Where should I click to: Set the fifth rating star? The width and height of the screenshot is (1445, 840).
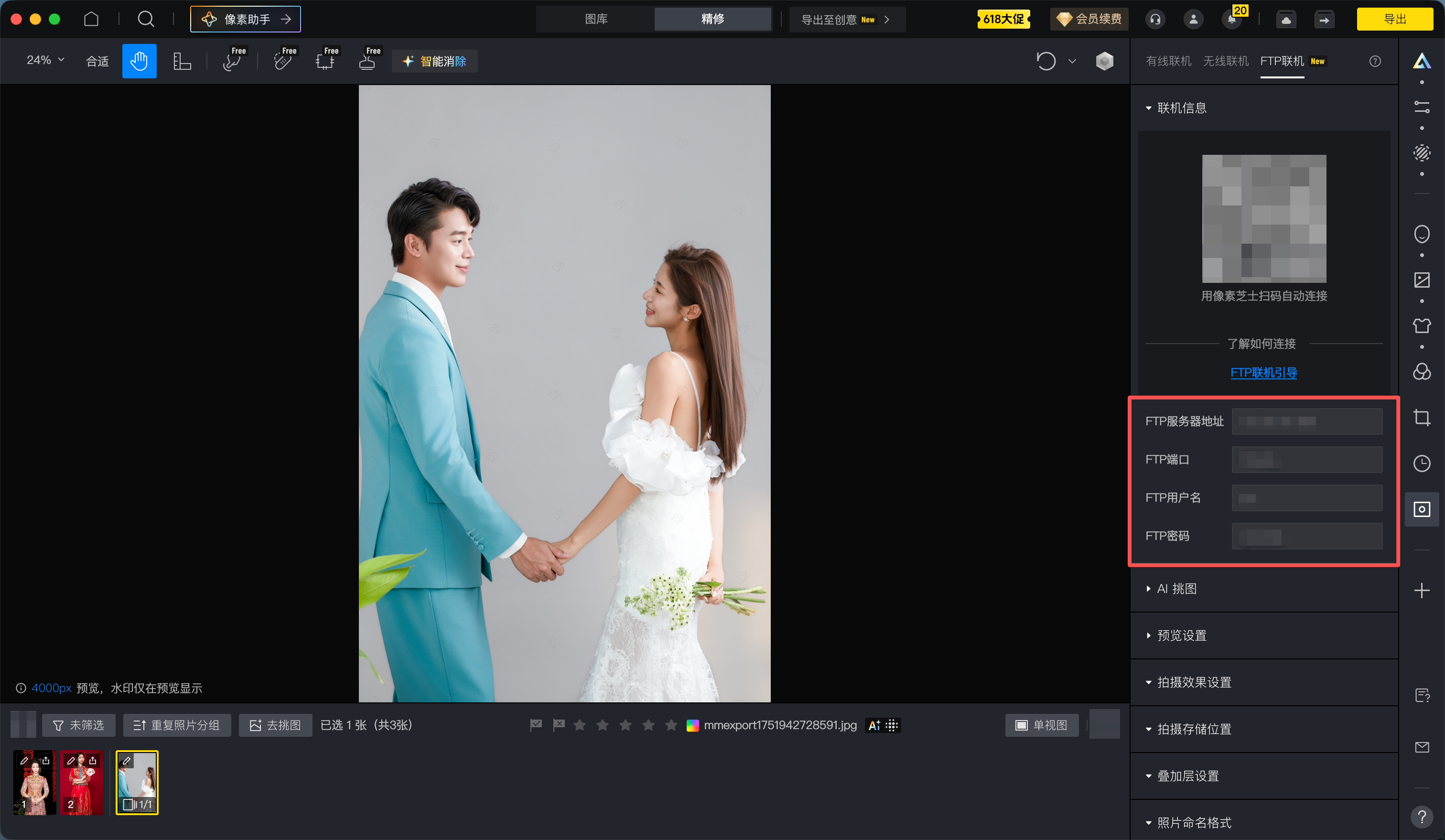tap(671, 725)
